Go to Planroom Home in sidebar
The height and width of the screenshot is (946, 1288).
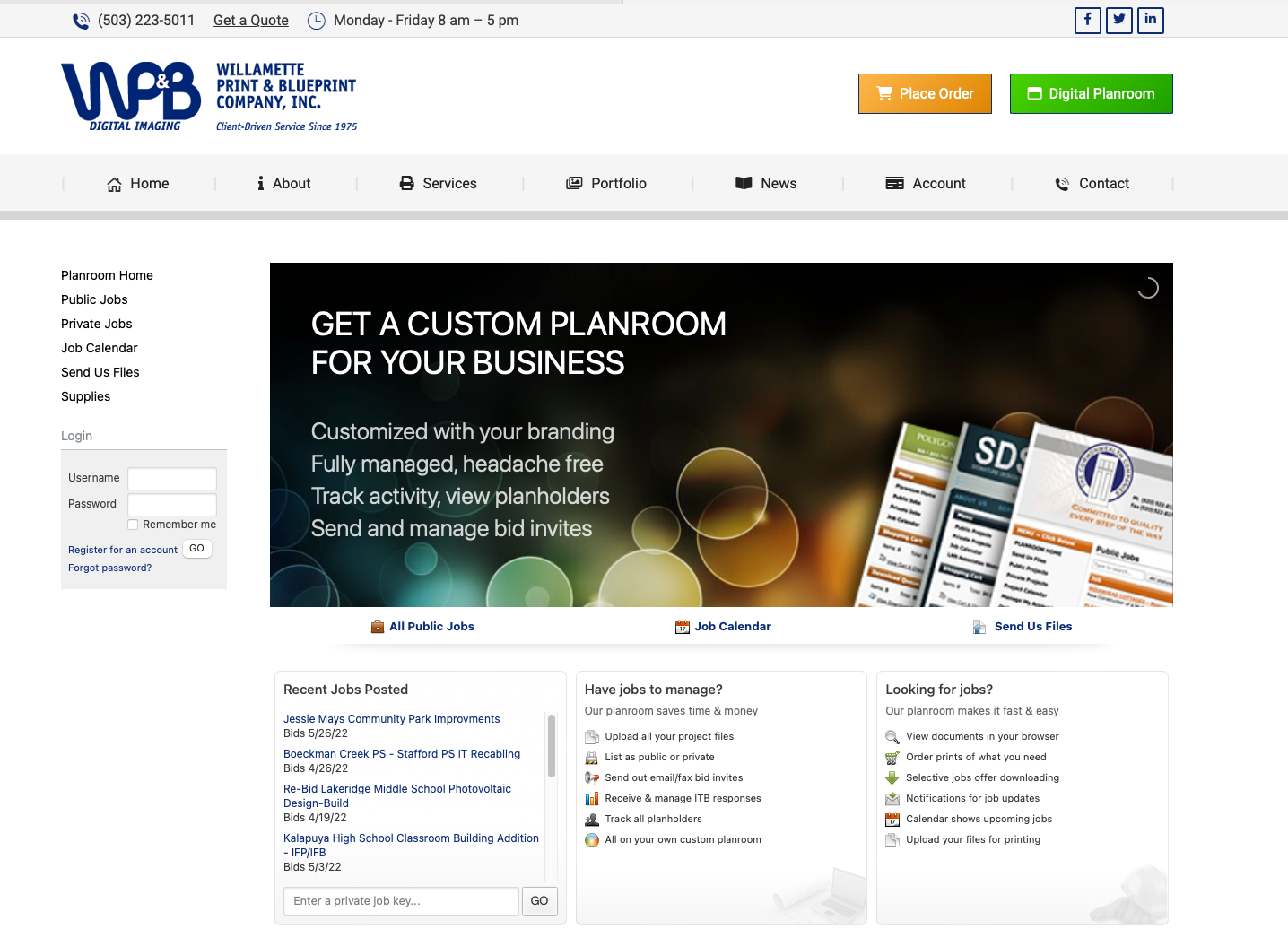tap(107, 275)
